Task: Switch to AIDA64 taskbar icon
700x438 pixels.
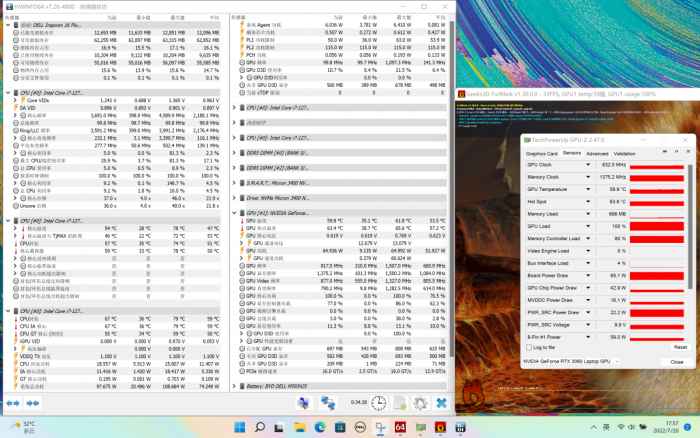Action: pos(400,427)
